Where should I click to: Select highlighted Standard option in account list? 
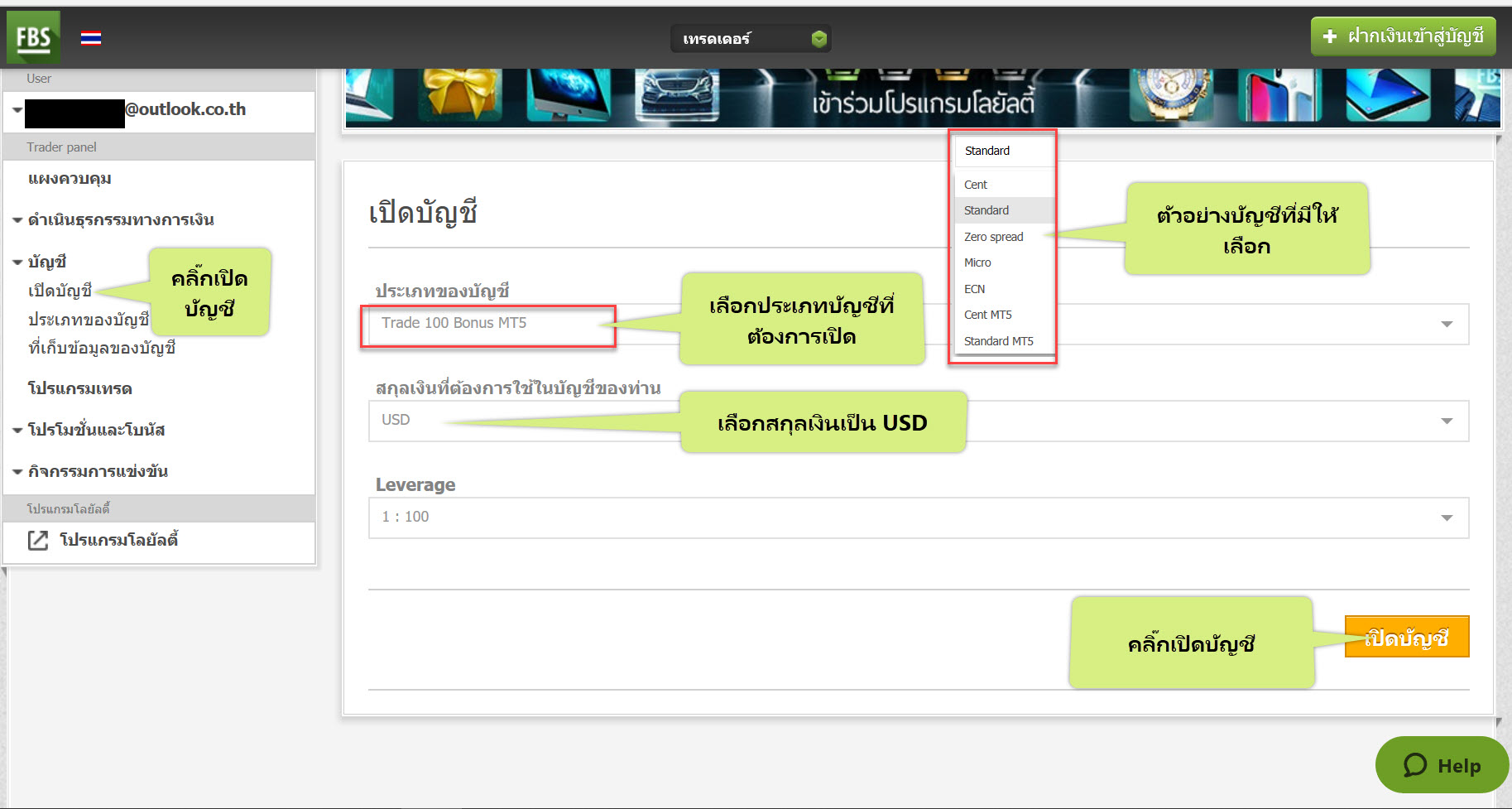[1005, 210]
